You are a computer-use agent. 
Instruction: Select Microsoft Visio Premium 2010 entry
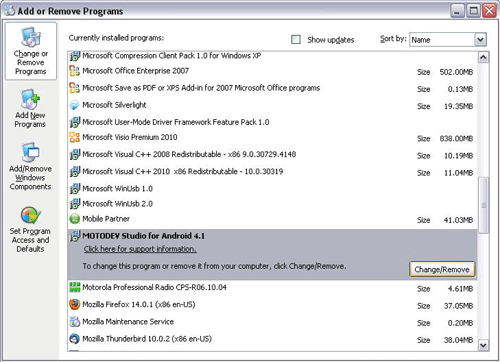(271, 137)
